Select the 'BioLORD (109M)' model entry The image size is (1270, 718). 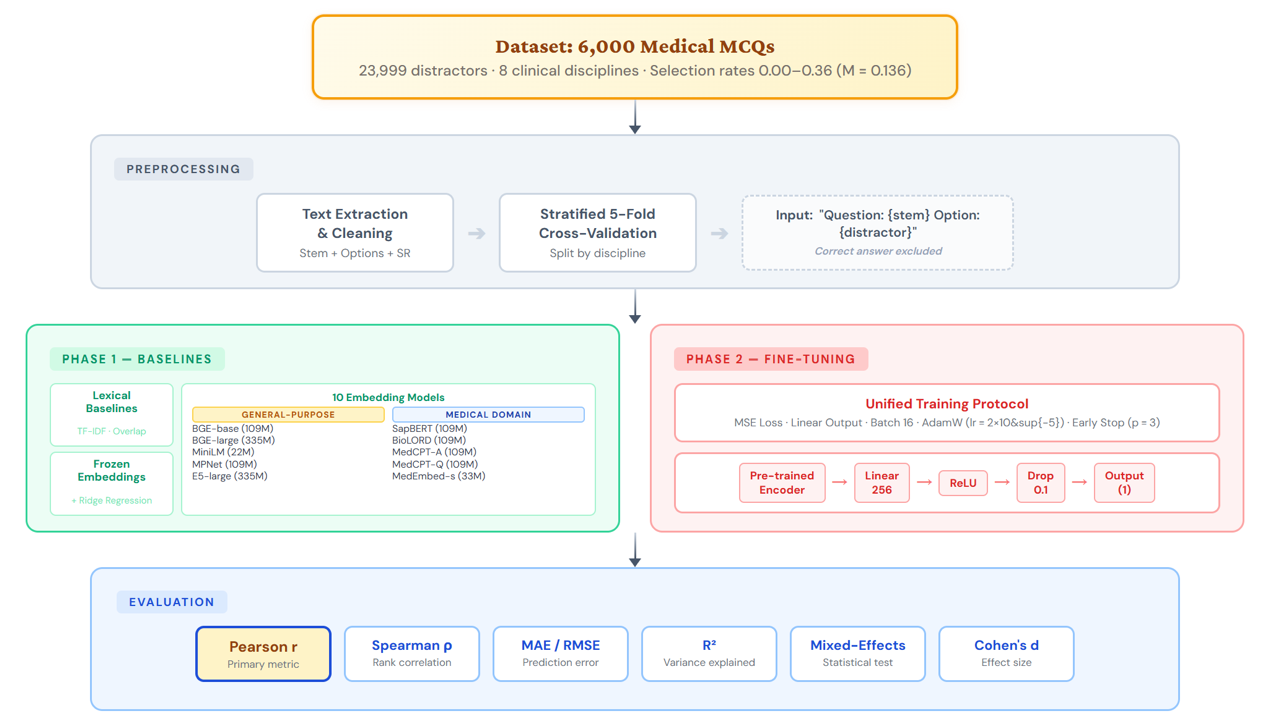429,440
